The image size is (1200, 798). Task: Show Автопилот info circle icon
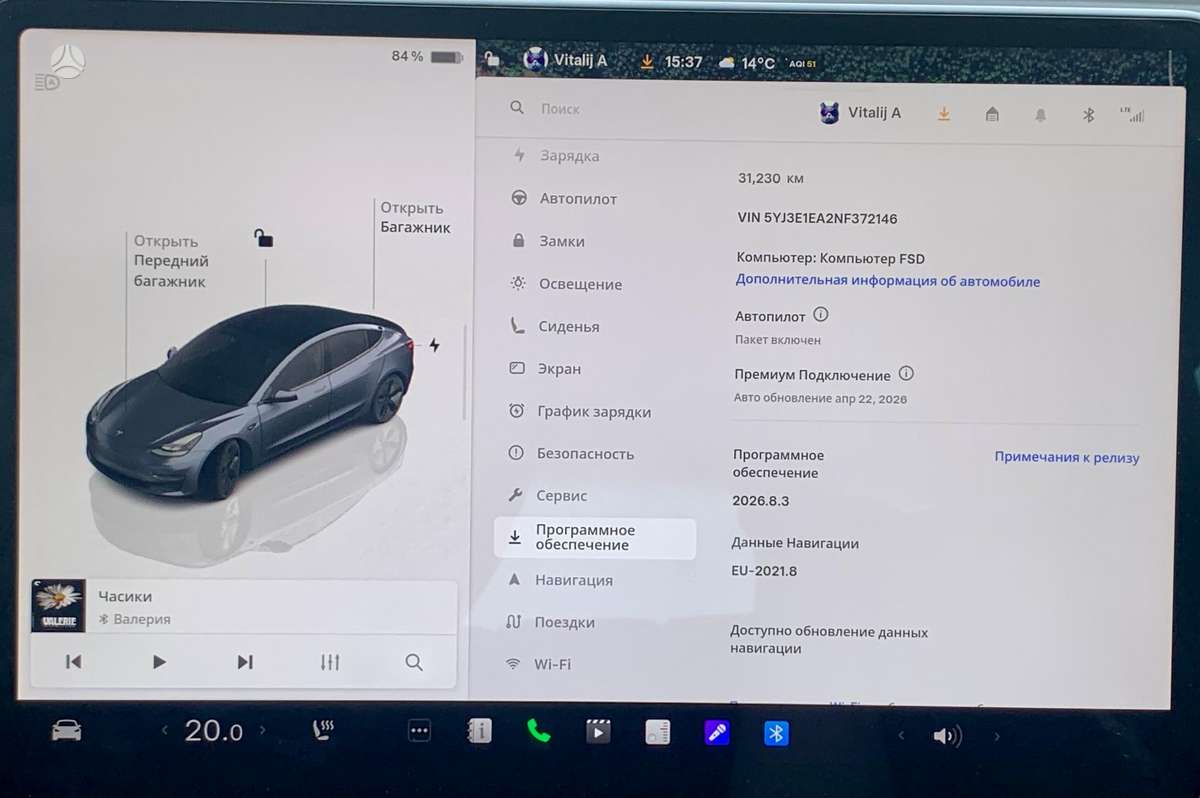point(821,314)
